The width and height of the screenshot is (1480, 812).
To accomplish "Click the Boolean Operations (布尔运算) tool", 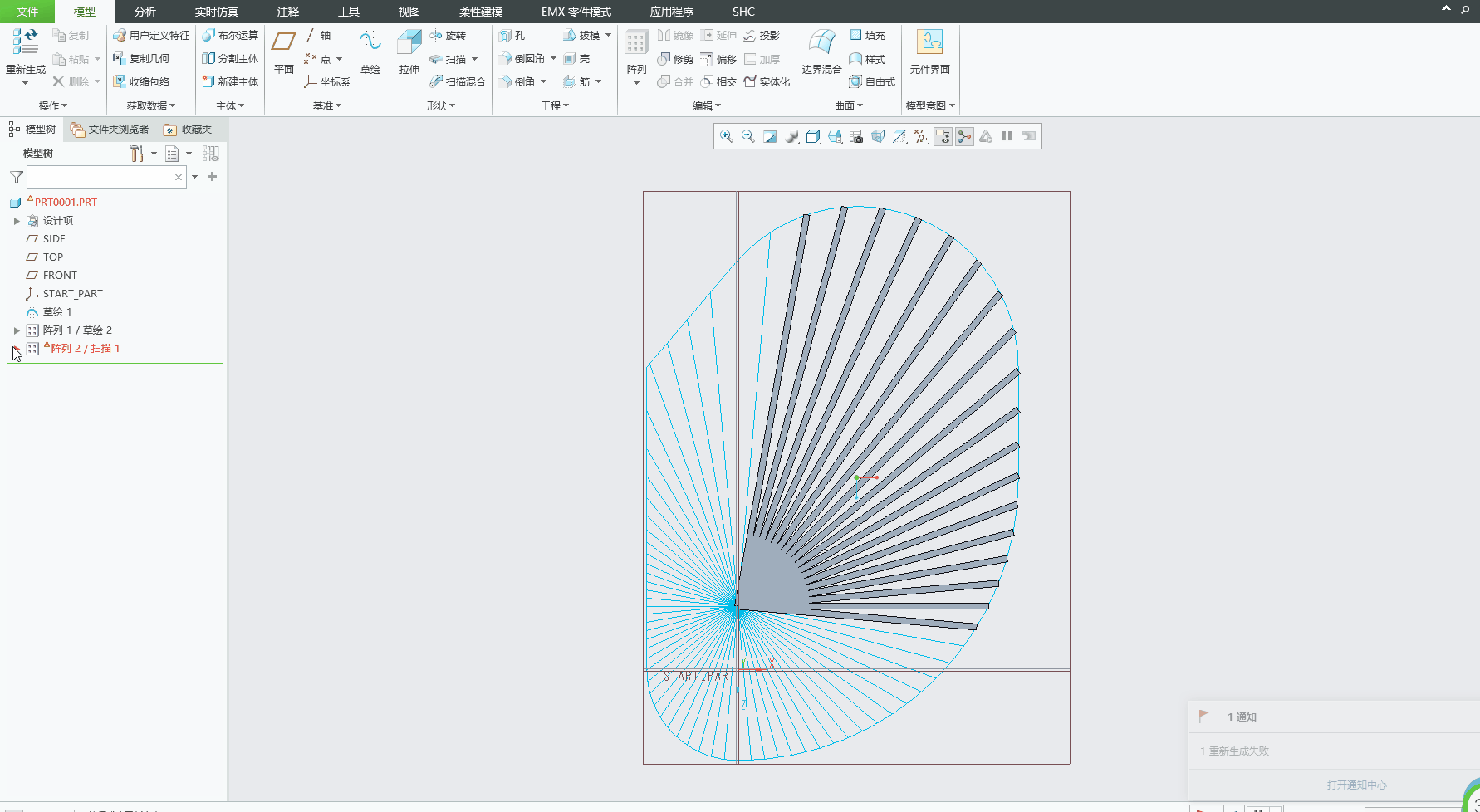I will (230, 36).
